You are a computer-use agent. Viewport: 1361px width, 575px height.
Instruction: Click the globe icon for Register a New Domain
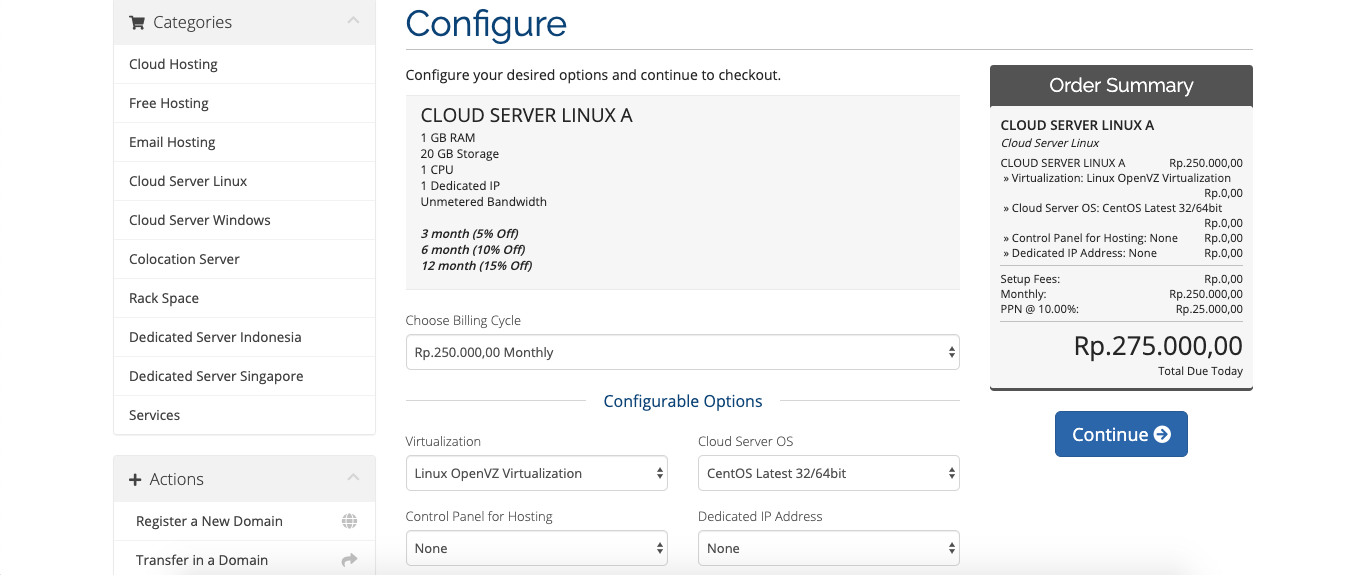click(x=349, y=521)
